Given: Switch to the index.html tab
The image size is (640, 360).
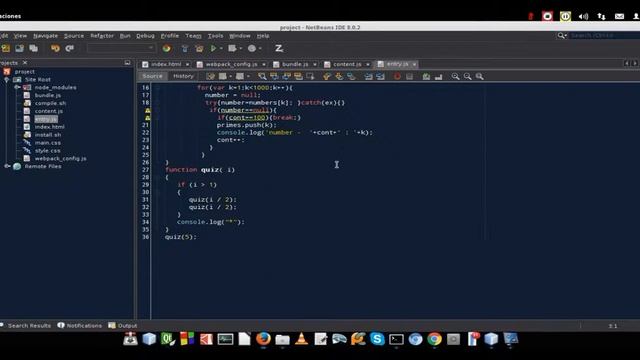Looking at the screenshot, I should pos(166,64).
